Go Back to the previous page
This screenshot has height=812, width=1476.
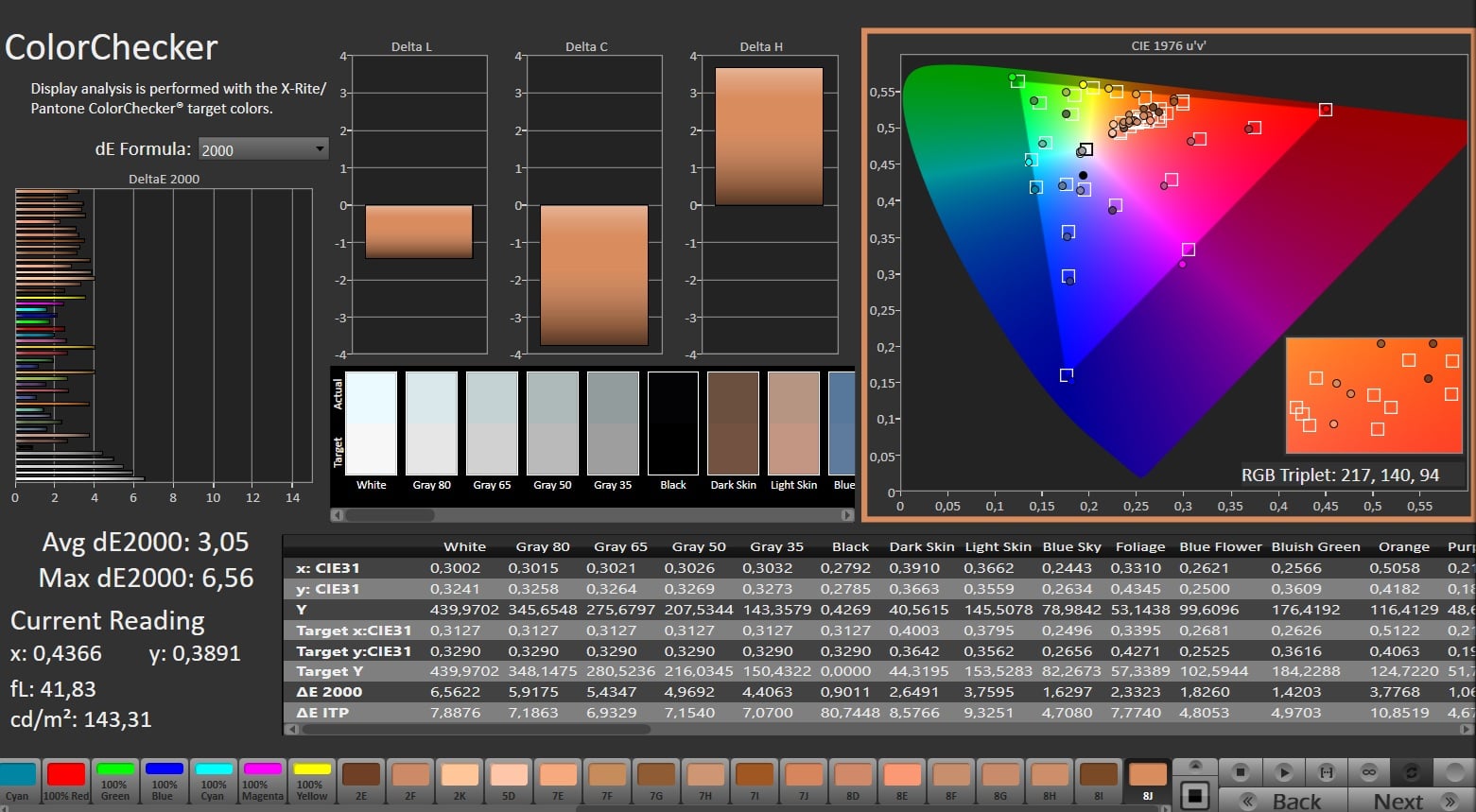[x=1283, y=801]
